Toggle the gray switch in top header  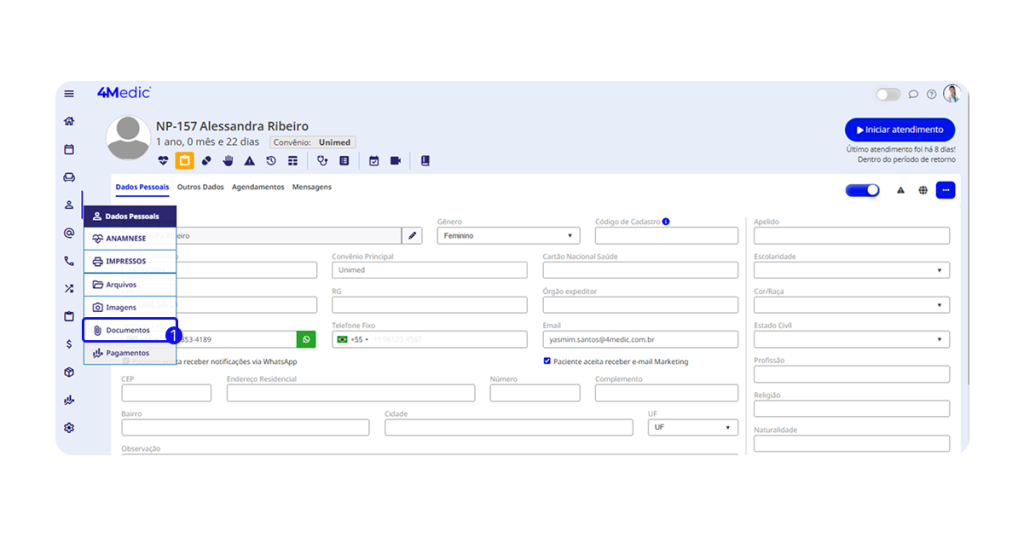[x=888, y=95]
